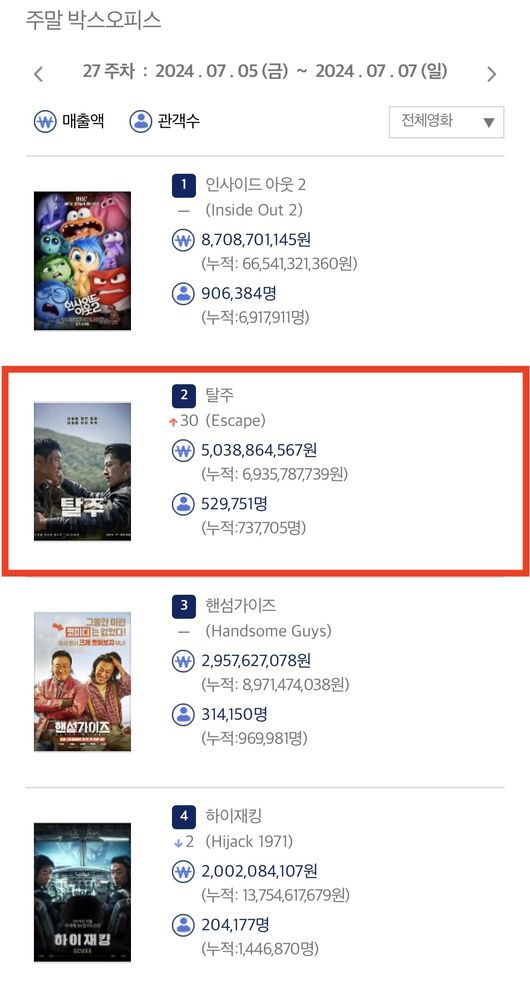
Task: Click audience icon beside 906,384명
Action: pyautogui.click(x=183, y=293)
